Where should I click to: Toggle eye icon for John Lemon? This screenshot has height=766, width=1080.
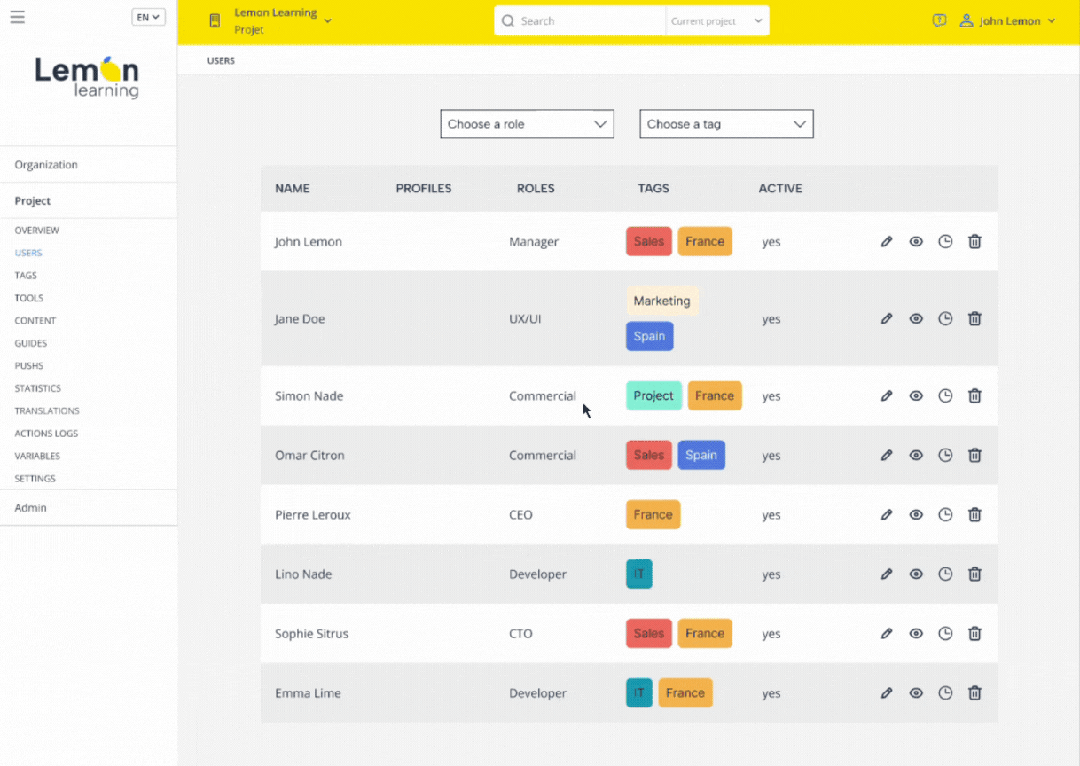916,242
